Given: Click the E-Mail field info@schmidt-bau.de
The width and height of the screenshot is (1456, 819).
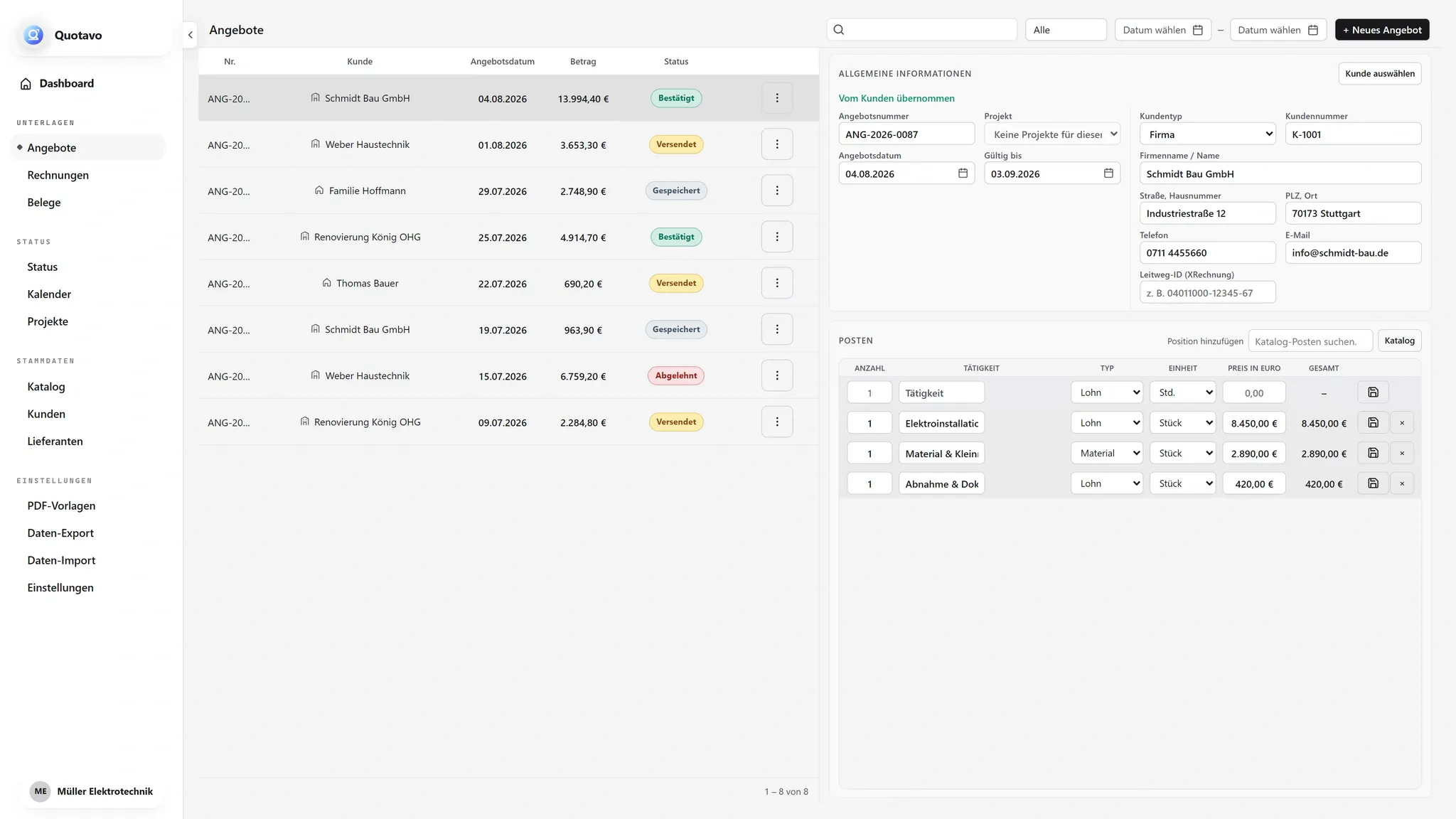Looking at the screenshot, I should [1353, 252].
